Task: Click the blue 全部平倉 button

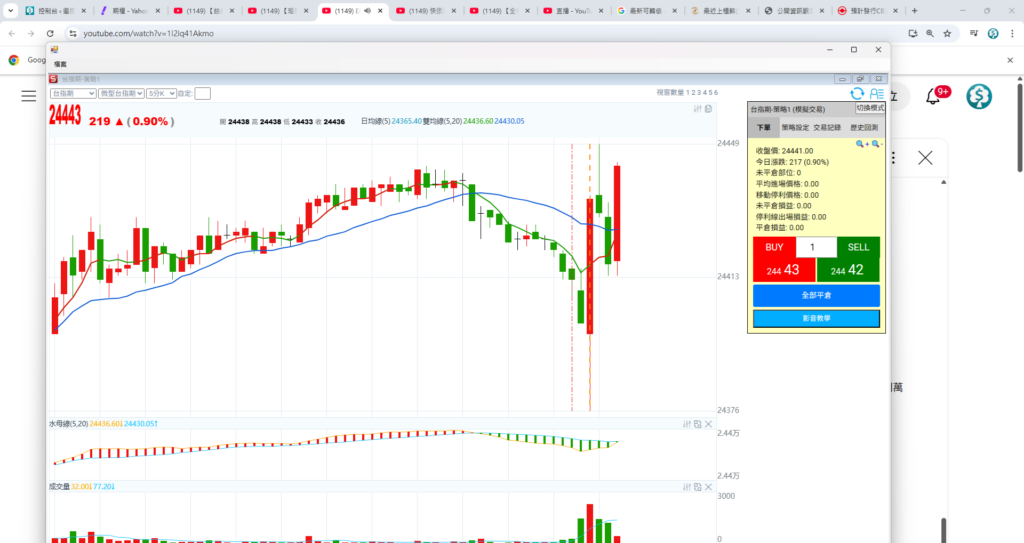Action: 816,295
